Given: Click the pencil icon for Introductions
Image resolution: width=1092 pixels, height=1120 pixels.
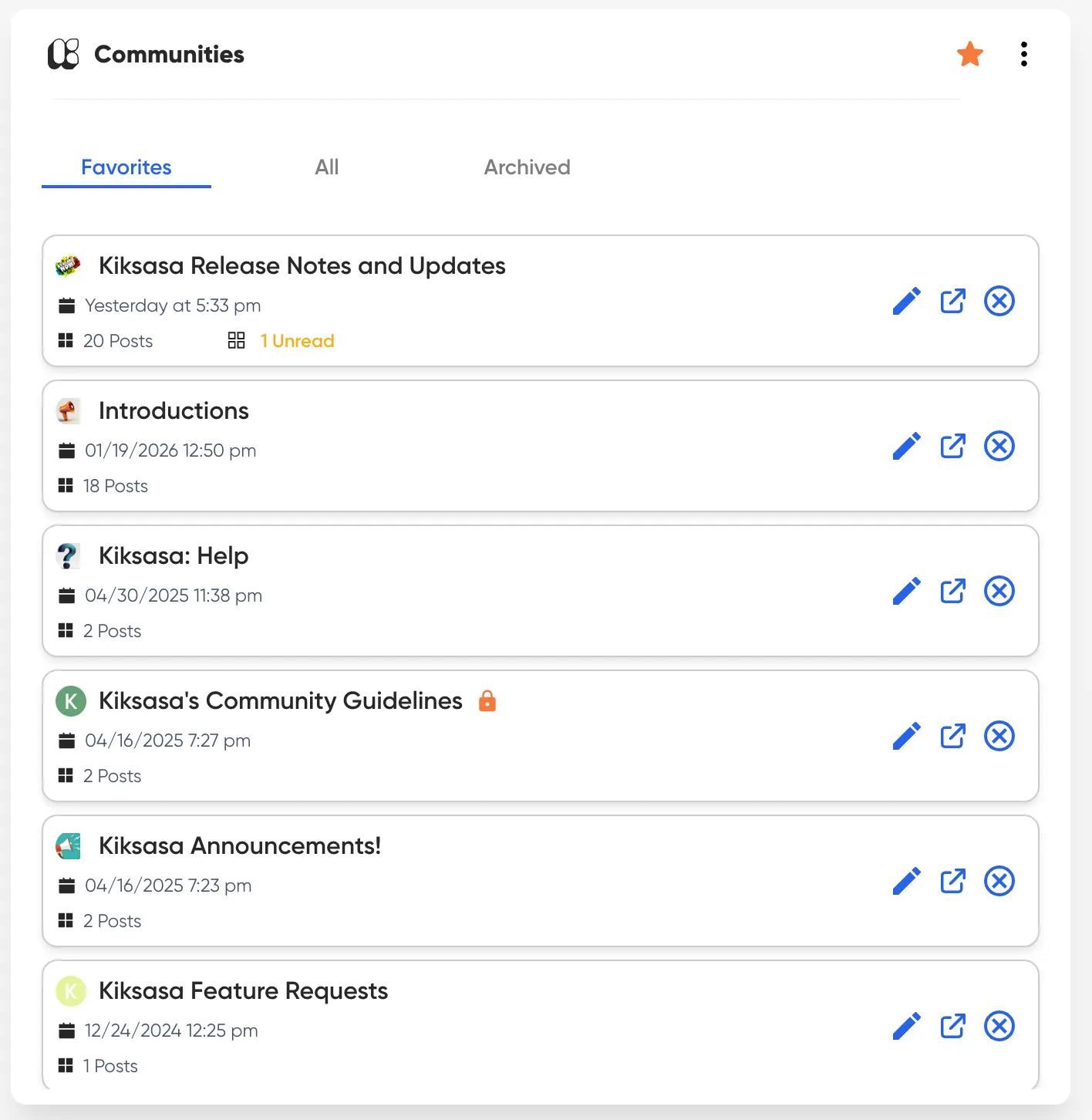Looking at the screenshot, I should point(907,446).
